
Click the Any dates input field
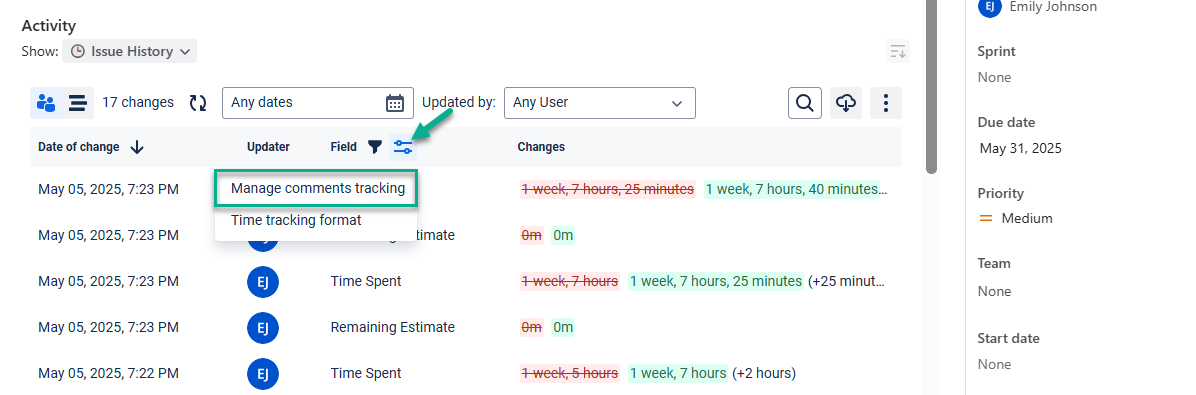click(318, 103)
